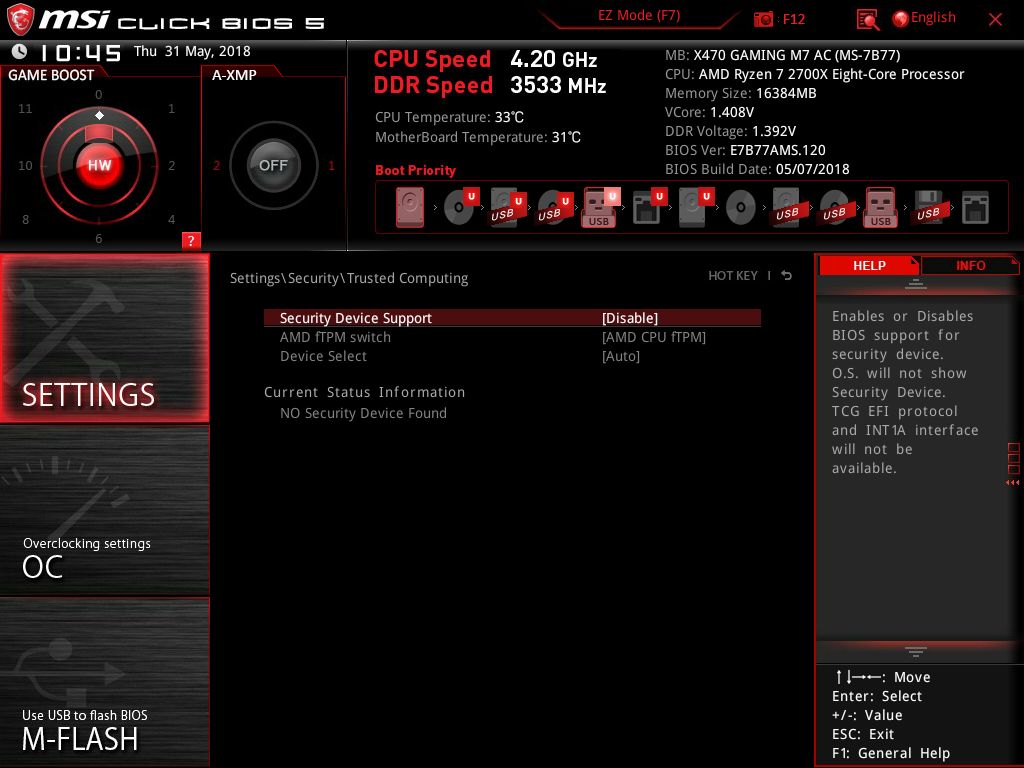Toggle the GAME BOOST HW knob
Viewport: 1024px width, 768px height.
coord(99,165)
